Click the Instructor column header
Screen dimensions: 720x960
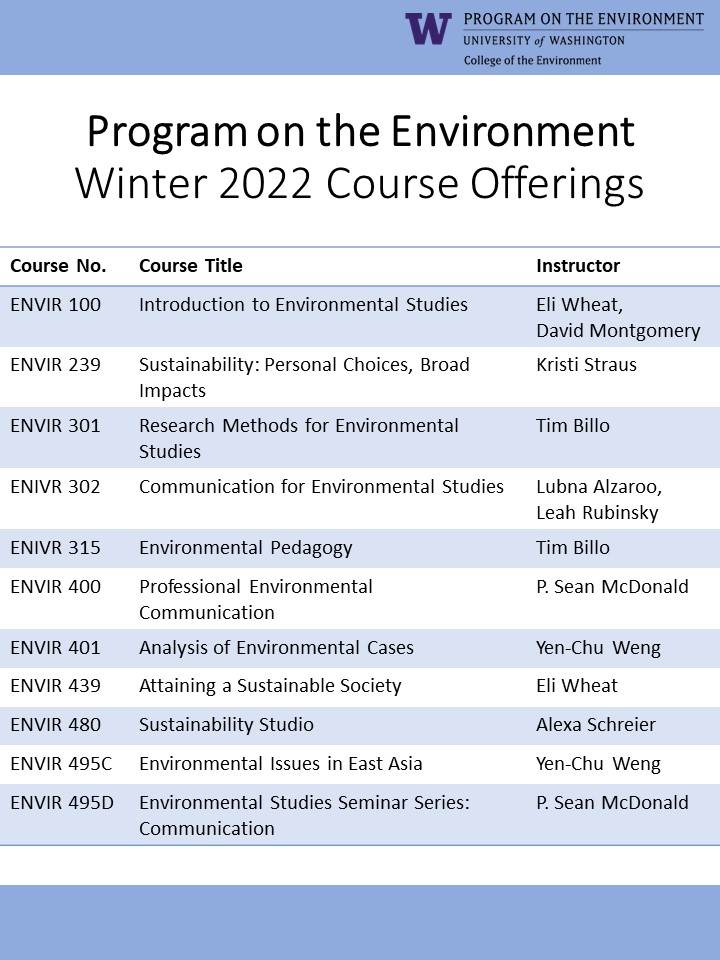578,266
